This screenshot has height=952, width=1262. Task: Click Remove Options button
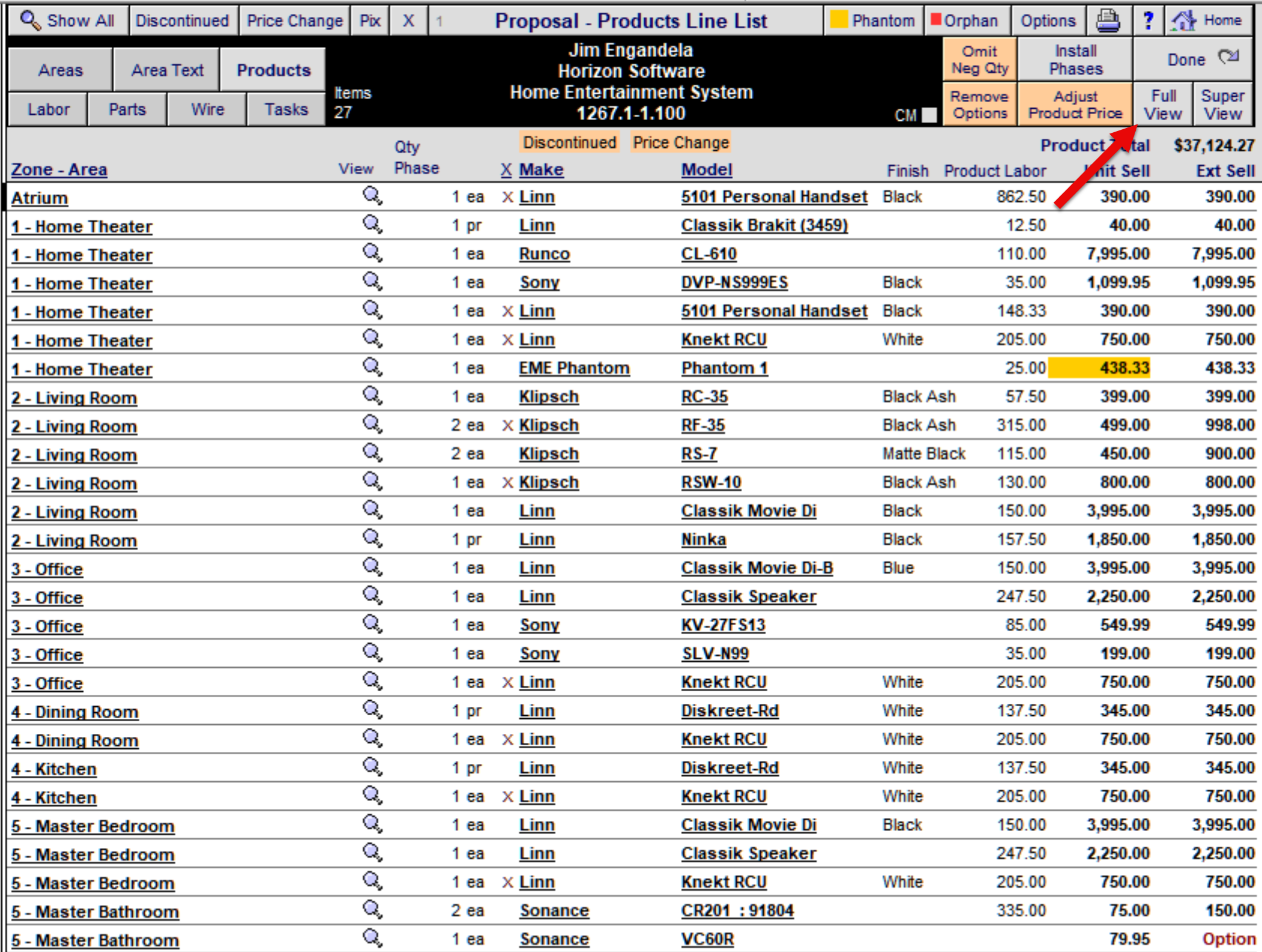pos(980,105)
